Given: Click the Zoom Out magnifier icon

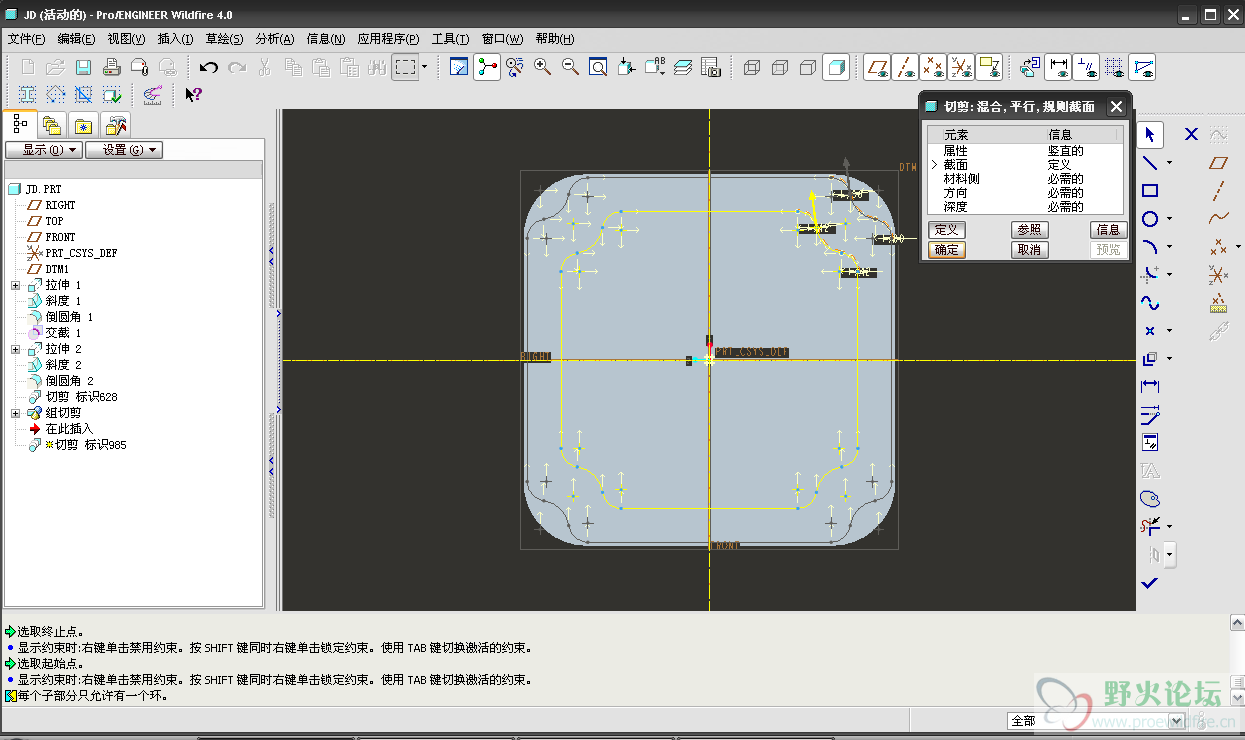Looking at the screenshot, I should [x=570, y=67].
